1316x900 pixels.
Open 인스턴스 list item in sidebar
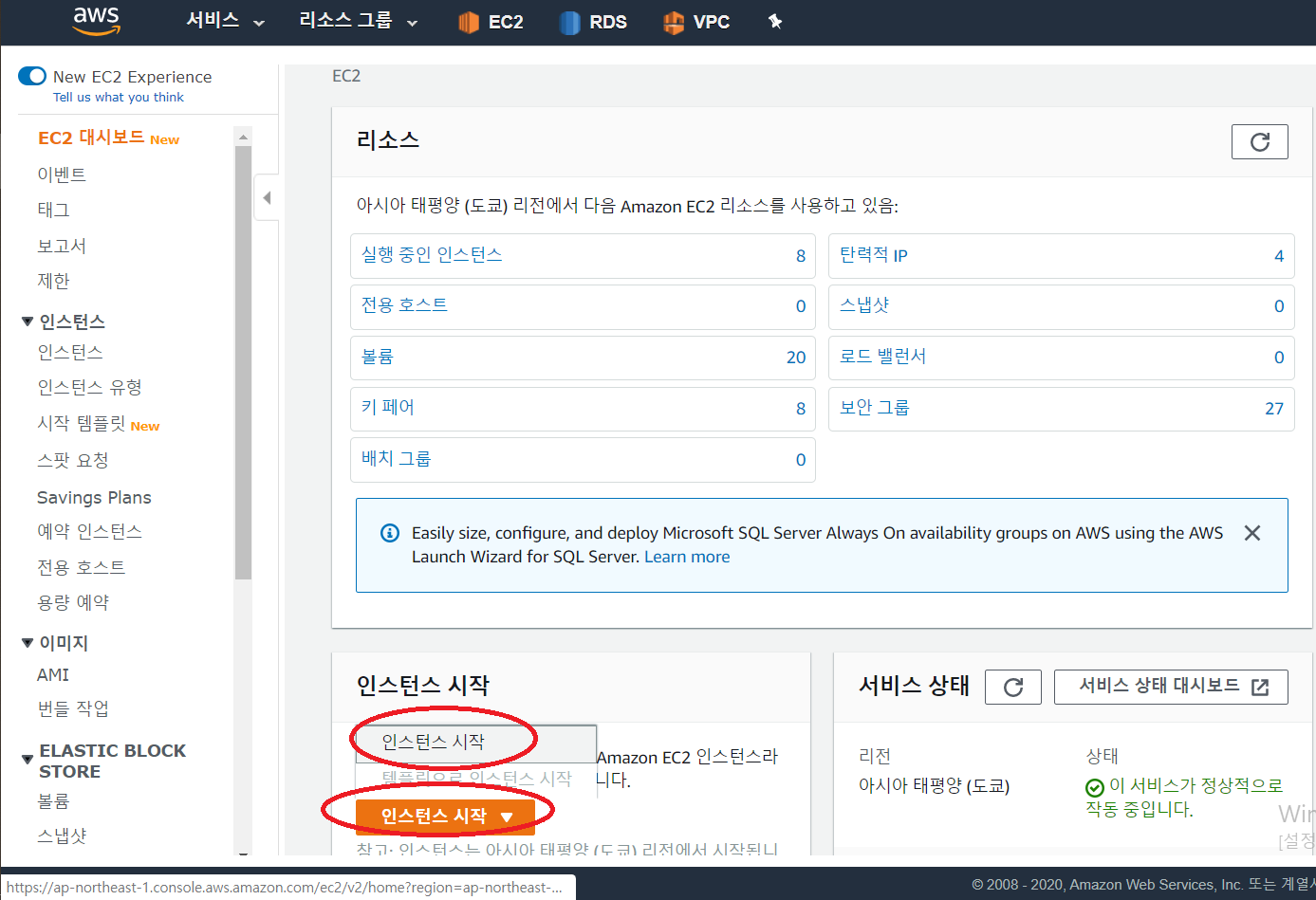click(69, 352)
